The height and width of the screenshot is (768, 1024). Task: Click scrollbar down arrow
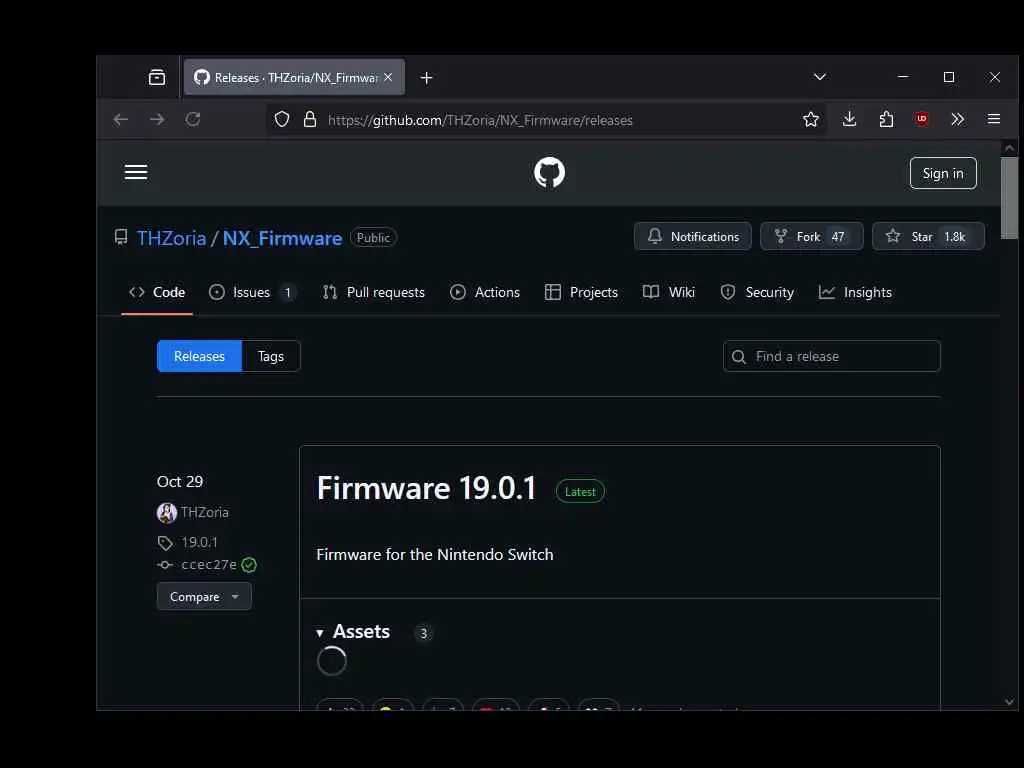point(1009,702)
